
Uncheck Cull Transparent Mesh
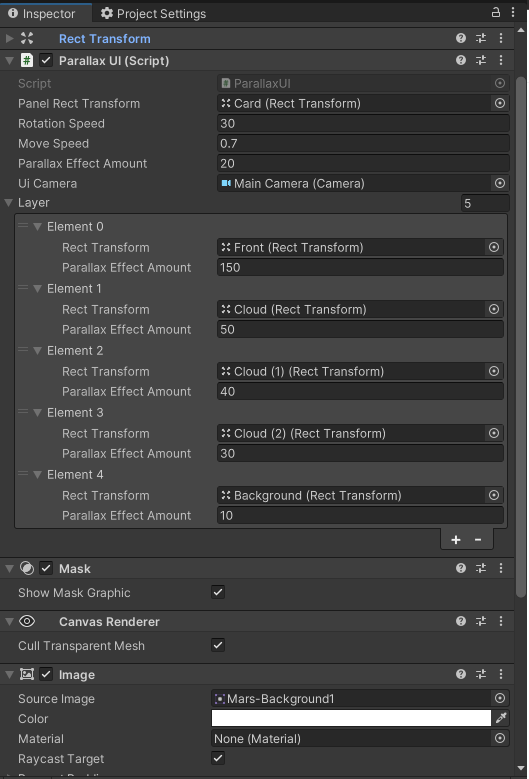click(x=218, y=645)
